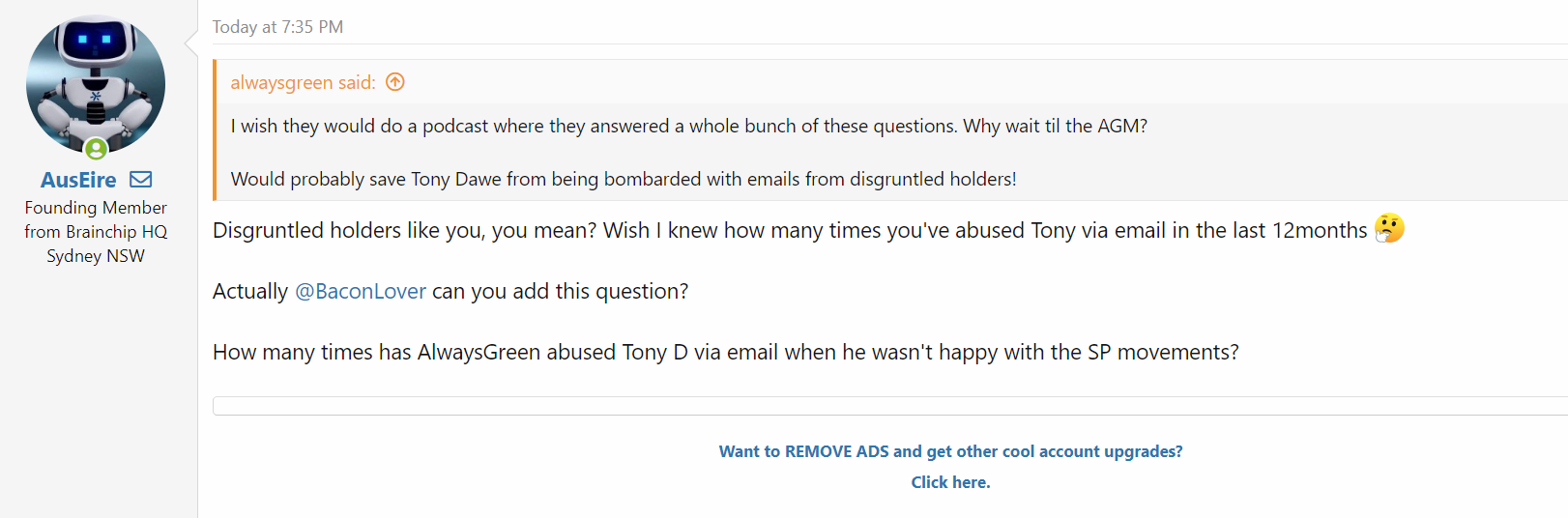Follow the Click here. upgrade link
Image resolution: width=1568 pixels, height=518 pixels.
tap(950, 482)
